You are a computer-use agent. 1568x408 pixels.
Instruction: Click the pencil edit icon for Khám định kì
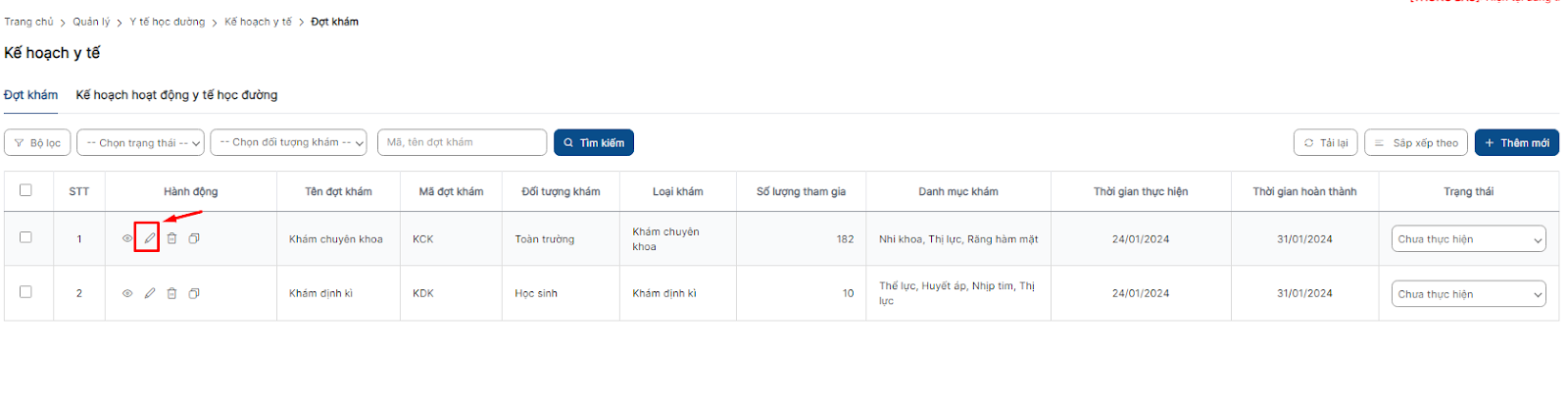click(149, 293)
